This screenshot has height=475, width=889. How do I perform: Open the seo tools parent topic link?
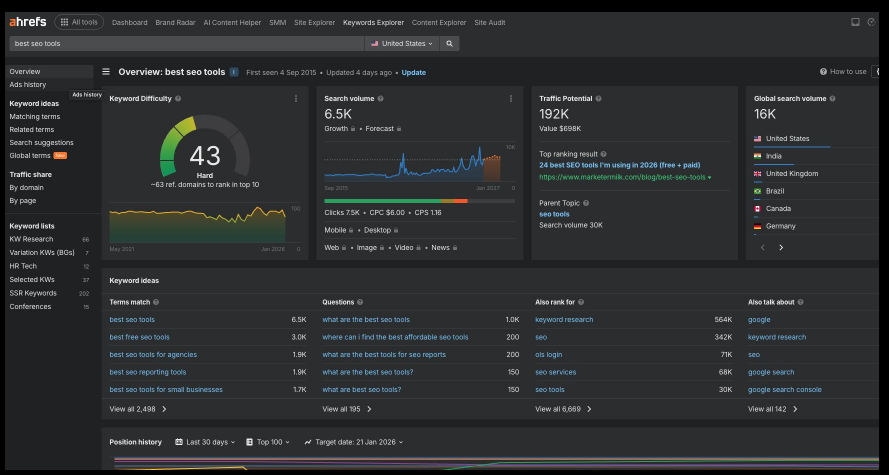point(554,214)
